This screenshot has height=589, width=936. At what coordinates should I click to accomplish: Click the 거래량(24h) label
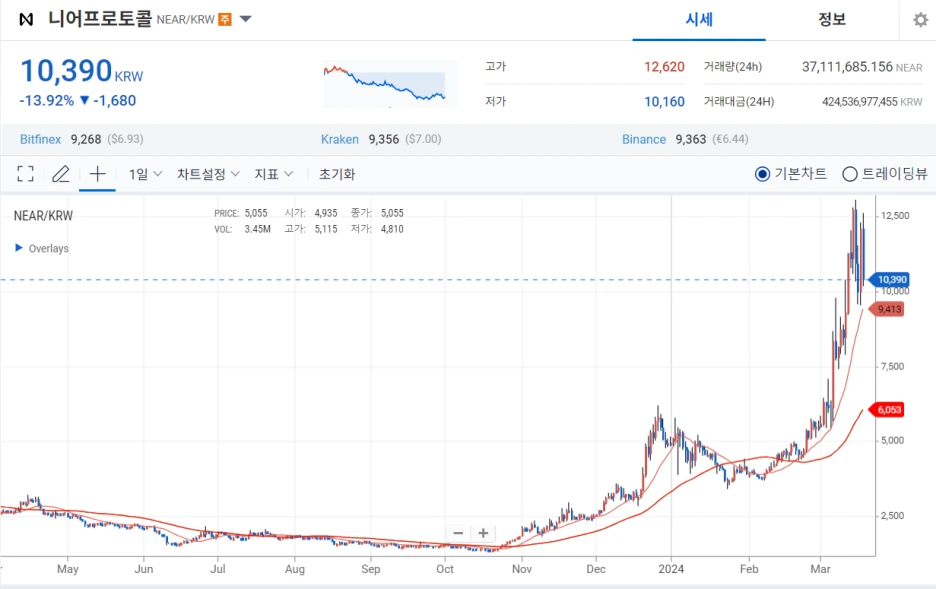pyautogui.click(x=732, y=67)
